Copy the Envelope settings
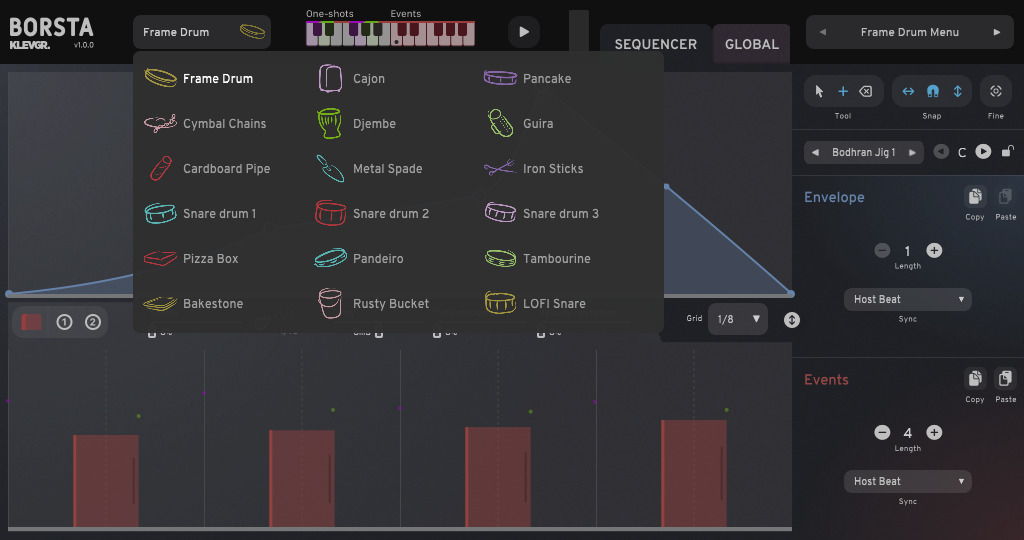The height and width of the screenshot is (540, 1024). point(975,197)
